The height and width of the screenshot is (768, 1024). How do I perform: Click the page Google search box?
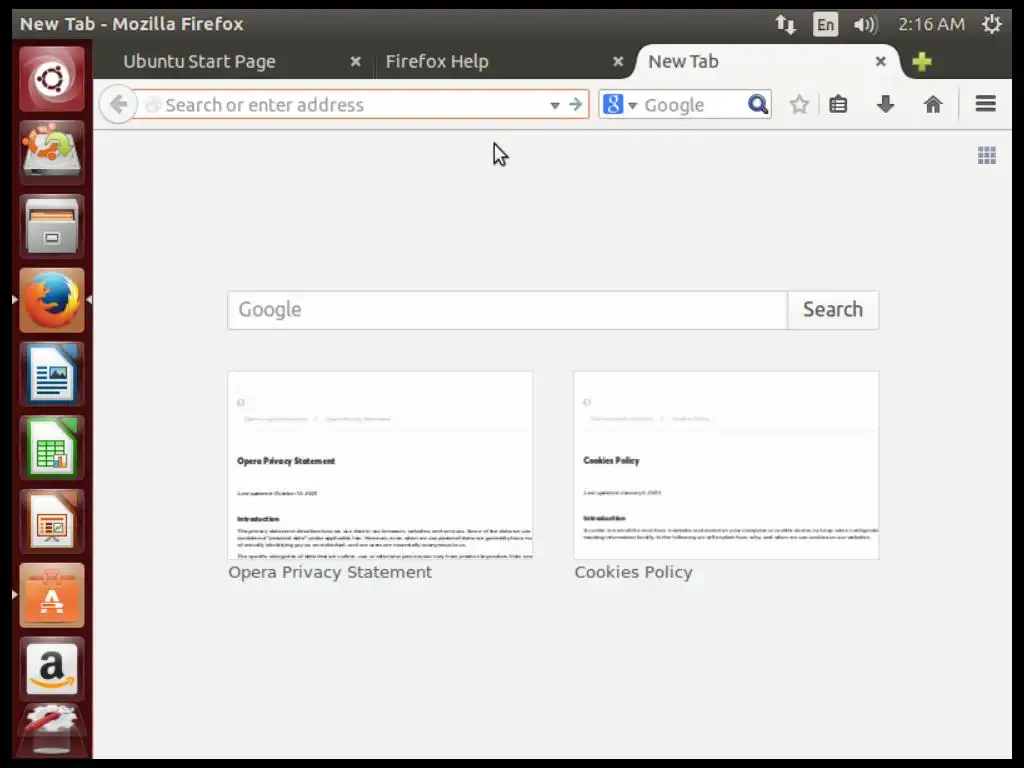click(507, 310)
